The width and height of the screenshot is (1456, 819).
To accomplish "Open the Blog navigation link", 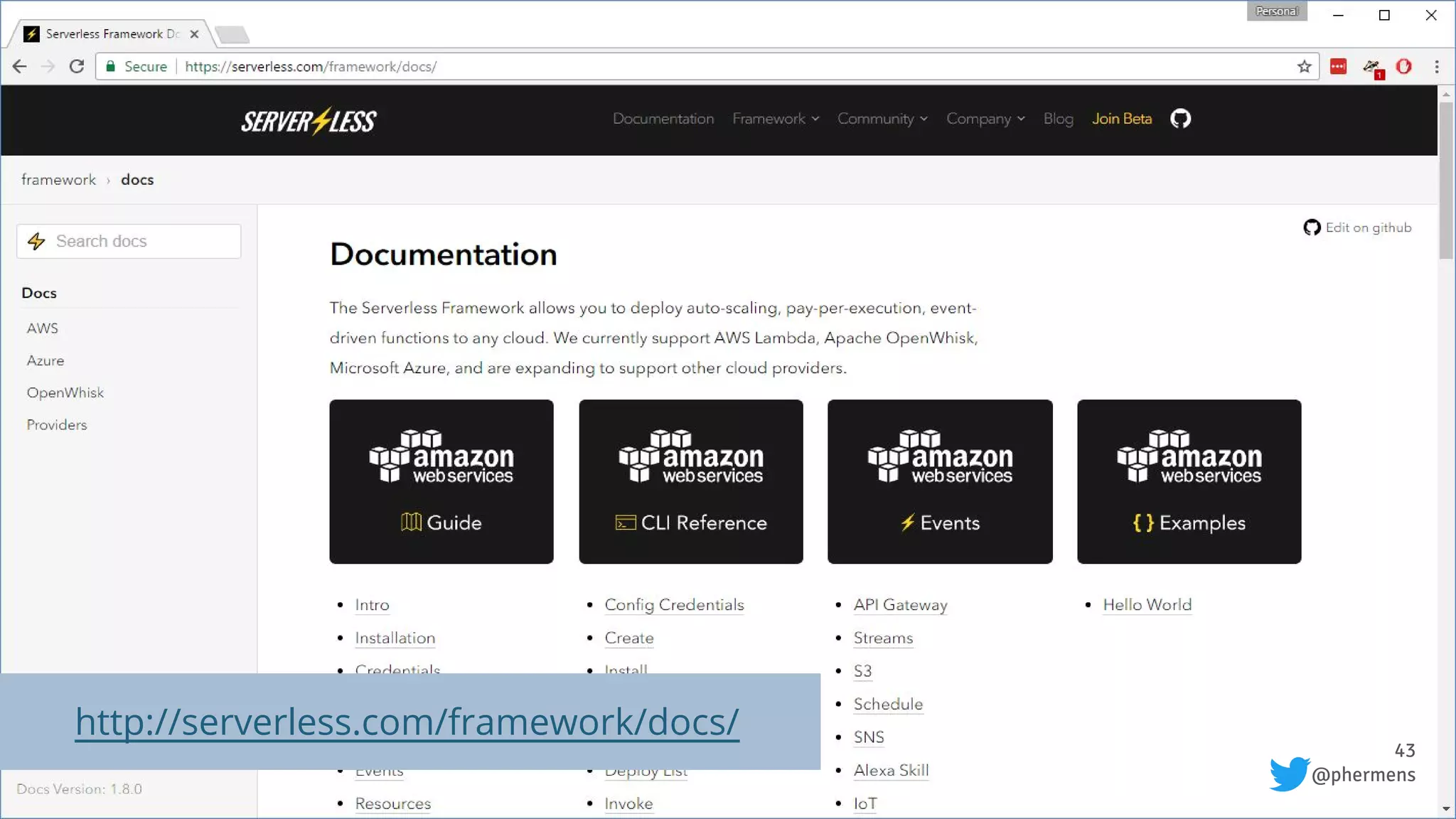I will (1058, 119).
